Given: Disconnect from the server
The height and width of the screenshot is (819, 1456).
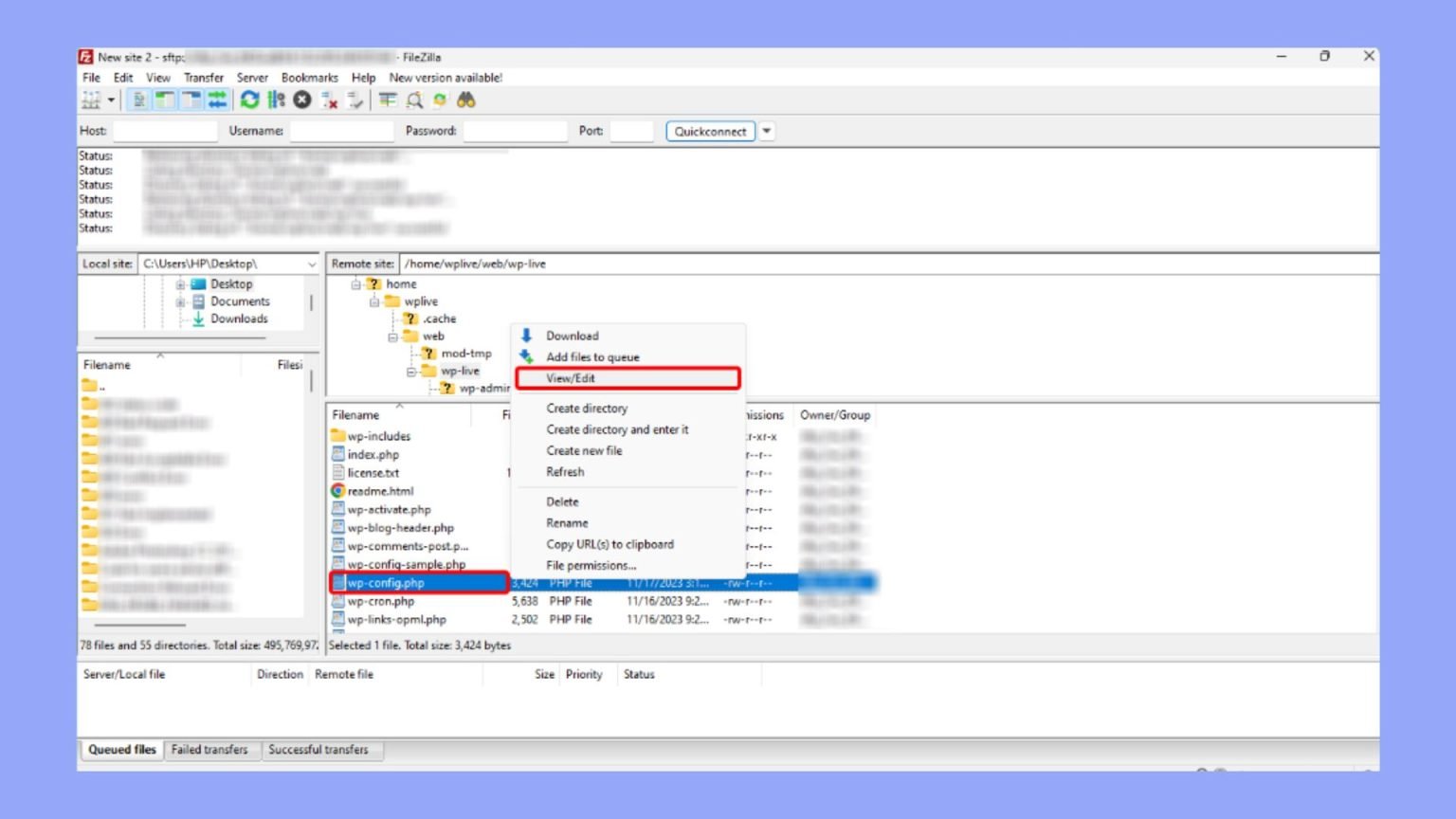Looking at the screenshot, I should (x=329, y=100).
